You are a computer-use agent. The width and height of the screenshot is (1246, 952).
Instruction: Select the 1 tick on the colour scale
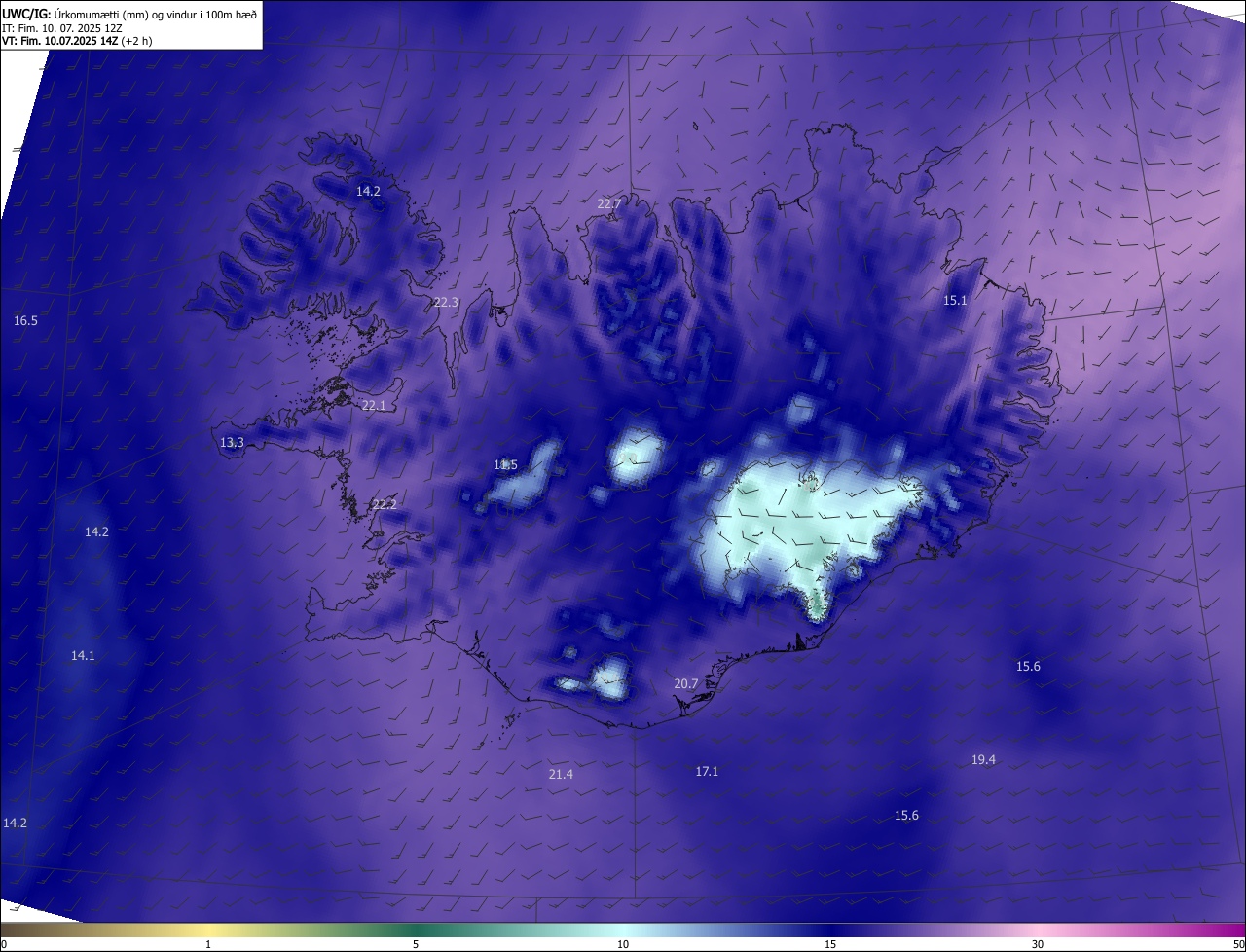[x=208, y=944]
